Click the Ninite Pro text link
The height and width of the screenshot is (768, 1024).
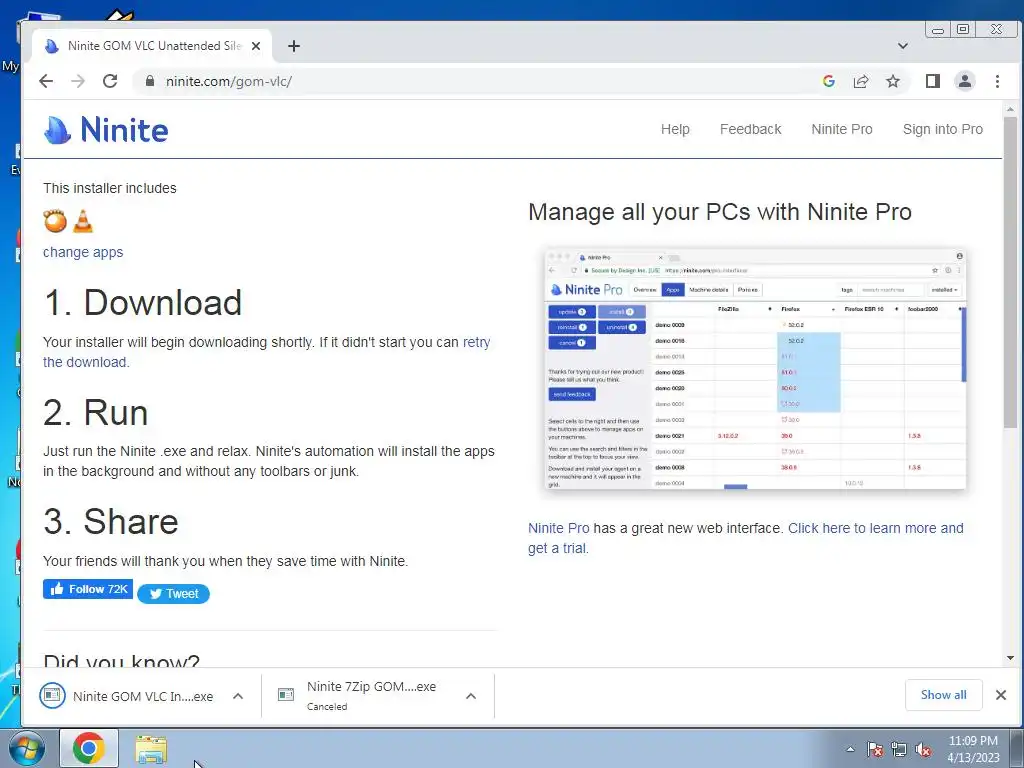coord(558,528)
